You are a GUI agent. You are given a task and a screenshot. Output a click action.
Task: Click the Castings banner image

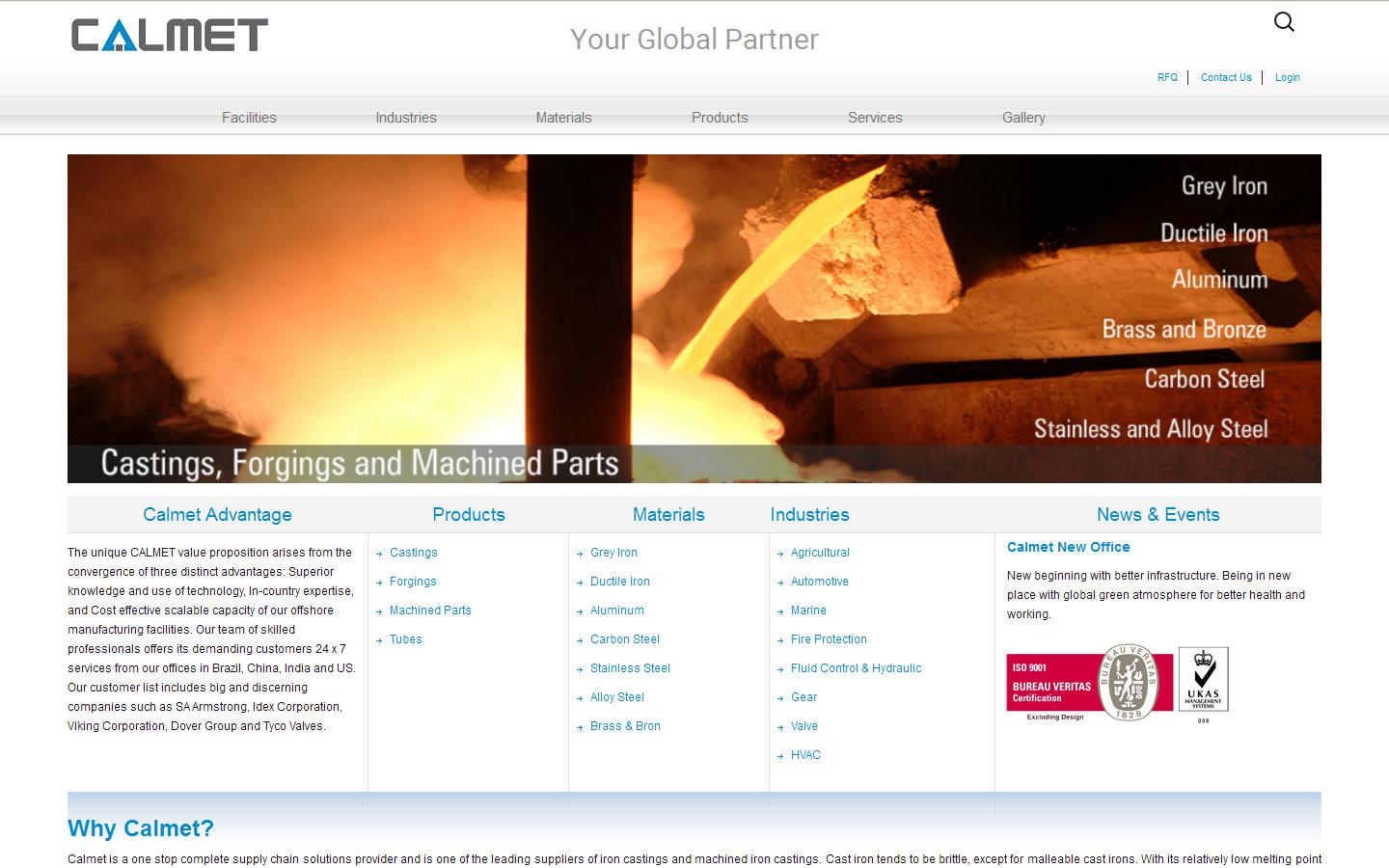click(x=694, y=317)
